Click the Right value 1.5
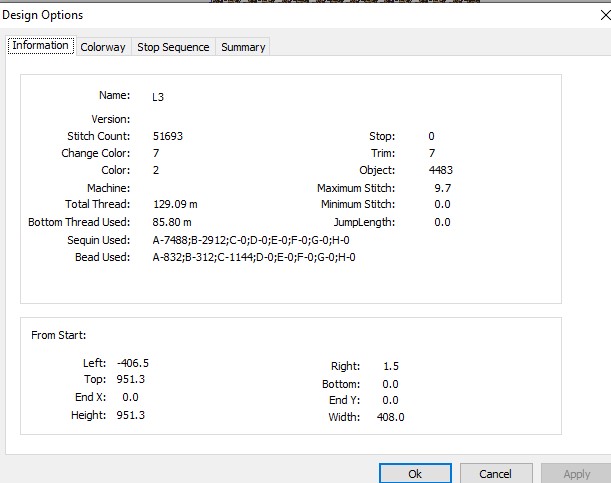 (x=391, y=366)
